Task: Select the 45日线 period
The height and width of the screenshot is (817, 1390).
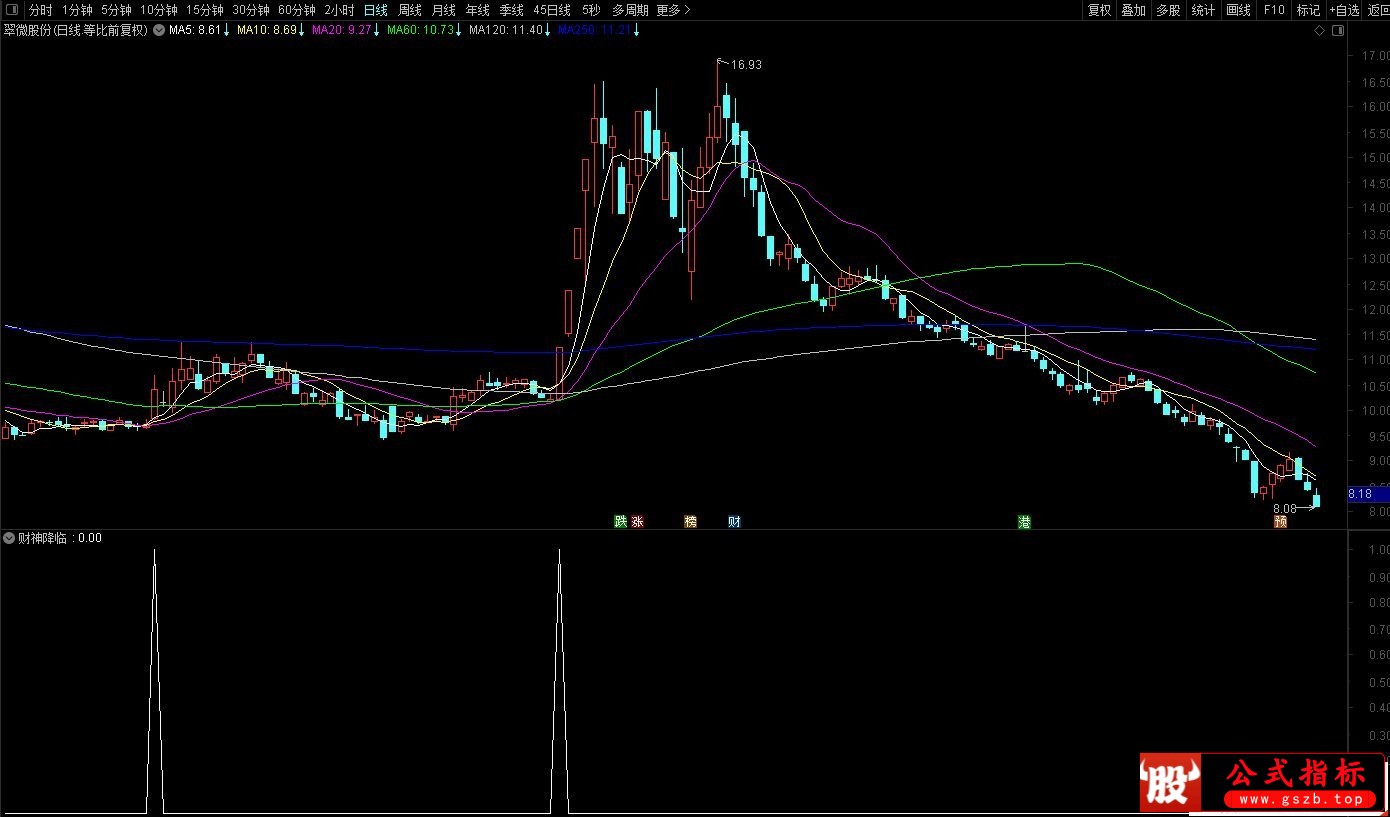Action: [552, 10]
